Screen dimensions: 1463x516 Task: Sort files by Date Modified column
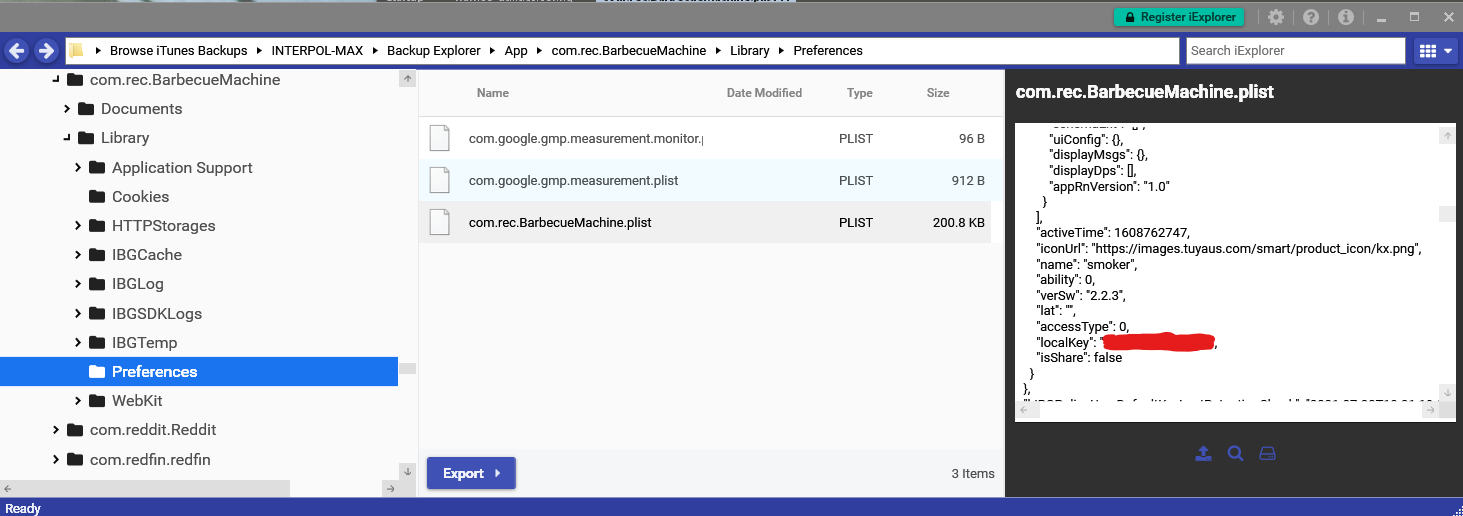tap(764, 93)
